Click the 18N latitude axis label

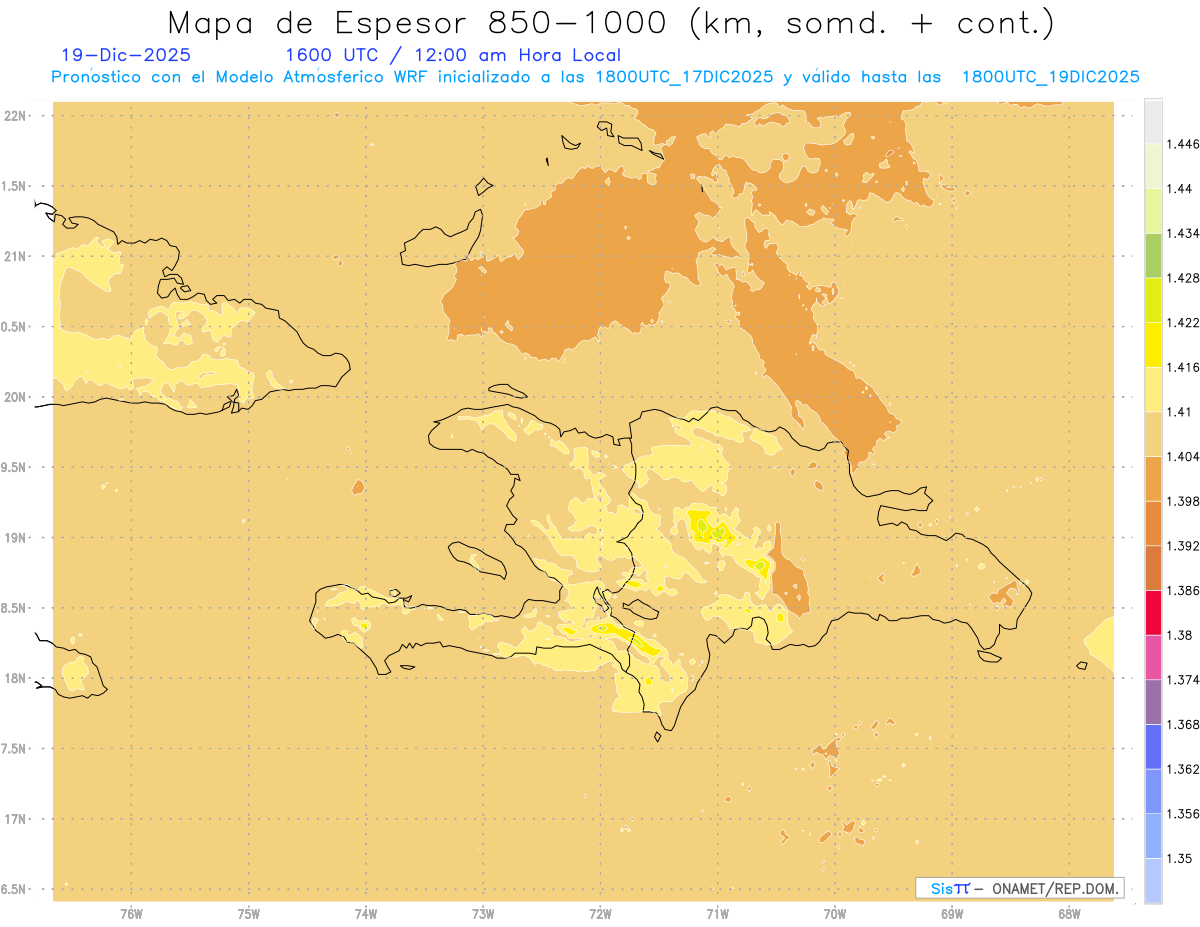click(x=17, y=678)
